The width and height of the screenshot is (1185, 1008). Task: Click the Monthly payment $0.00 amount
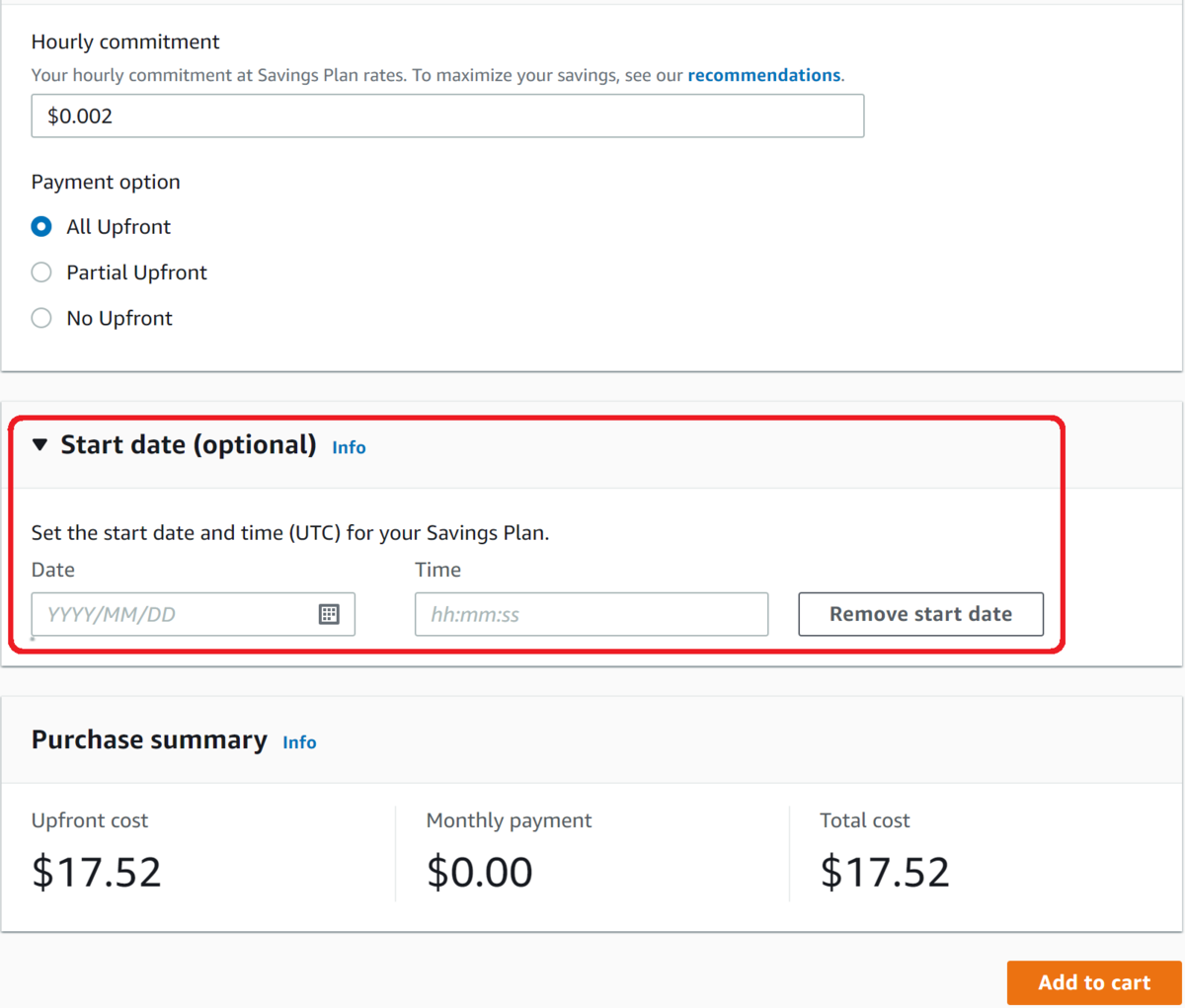[x=480, y=872]
